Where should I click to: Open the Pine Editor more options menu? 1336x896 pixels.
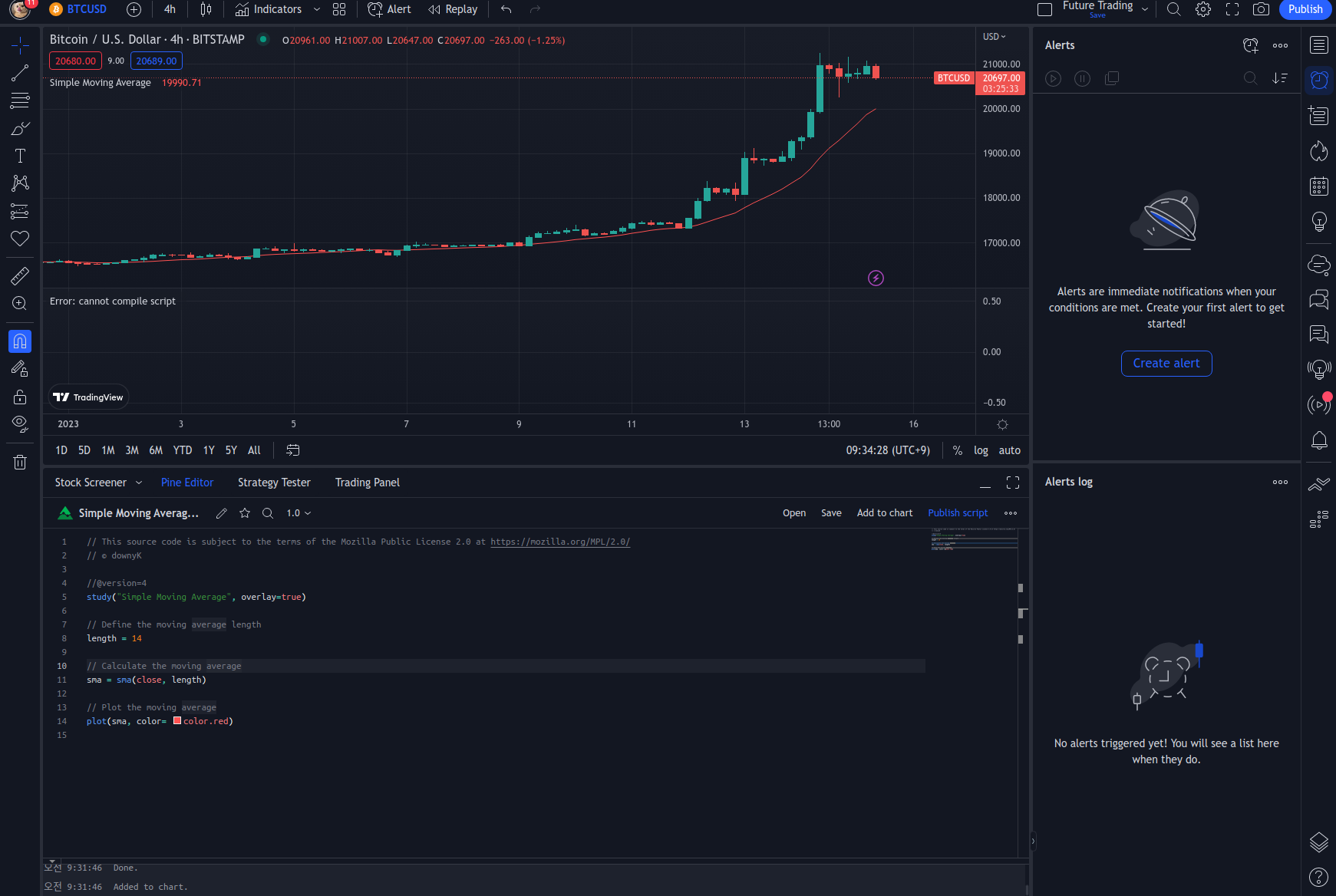point(1011,513)
